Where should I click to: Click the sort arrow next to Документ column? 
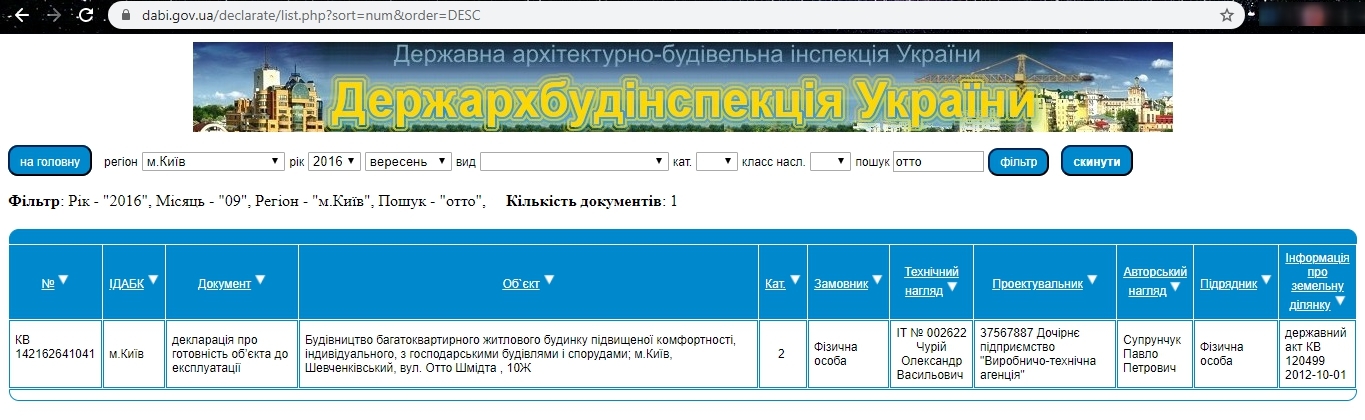(260, 280)
